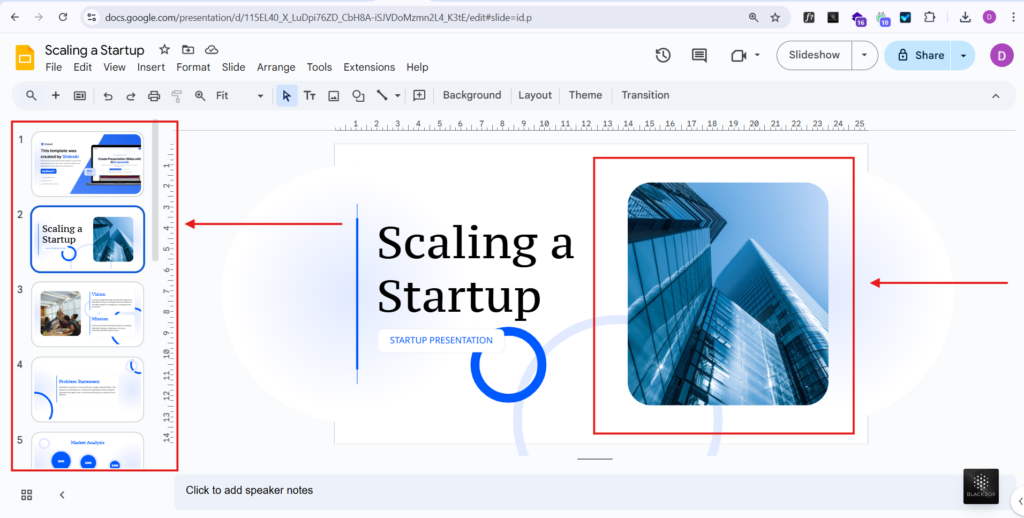Add a new slide with plus icon

tap(56, 95)
